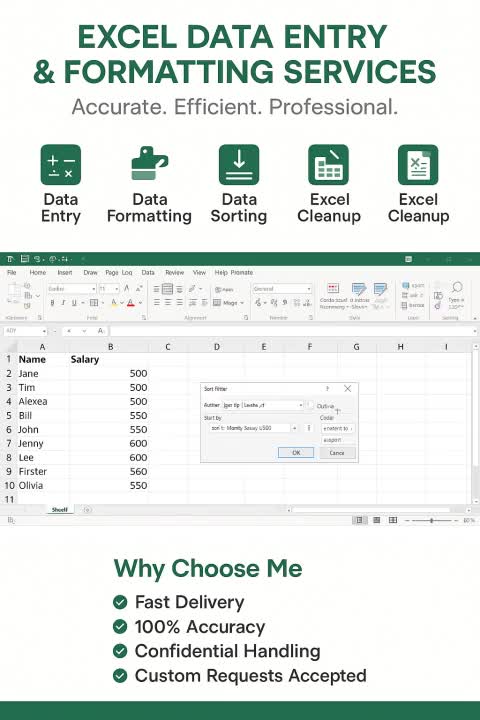Viewport: 480px width, 720px height.
Task: Select cell containing Alexea
Action: click(x=43, y=401)
